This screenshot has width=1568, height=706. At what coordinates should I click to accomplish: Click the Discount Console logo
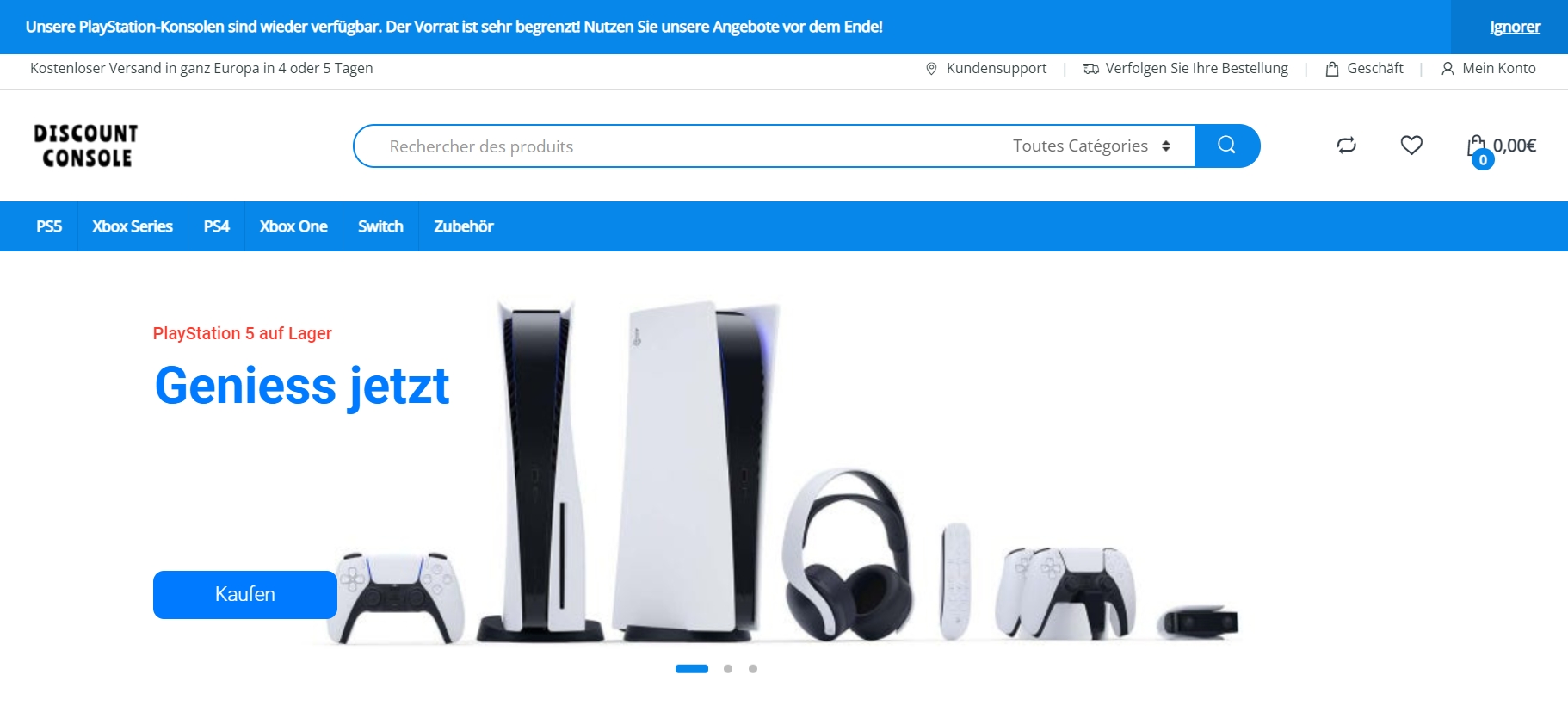86,146
